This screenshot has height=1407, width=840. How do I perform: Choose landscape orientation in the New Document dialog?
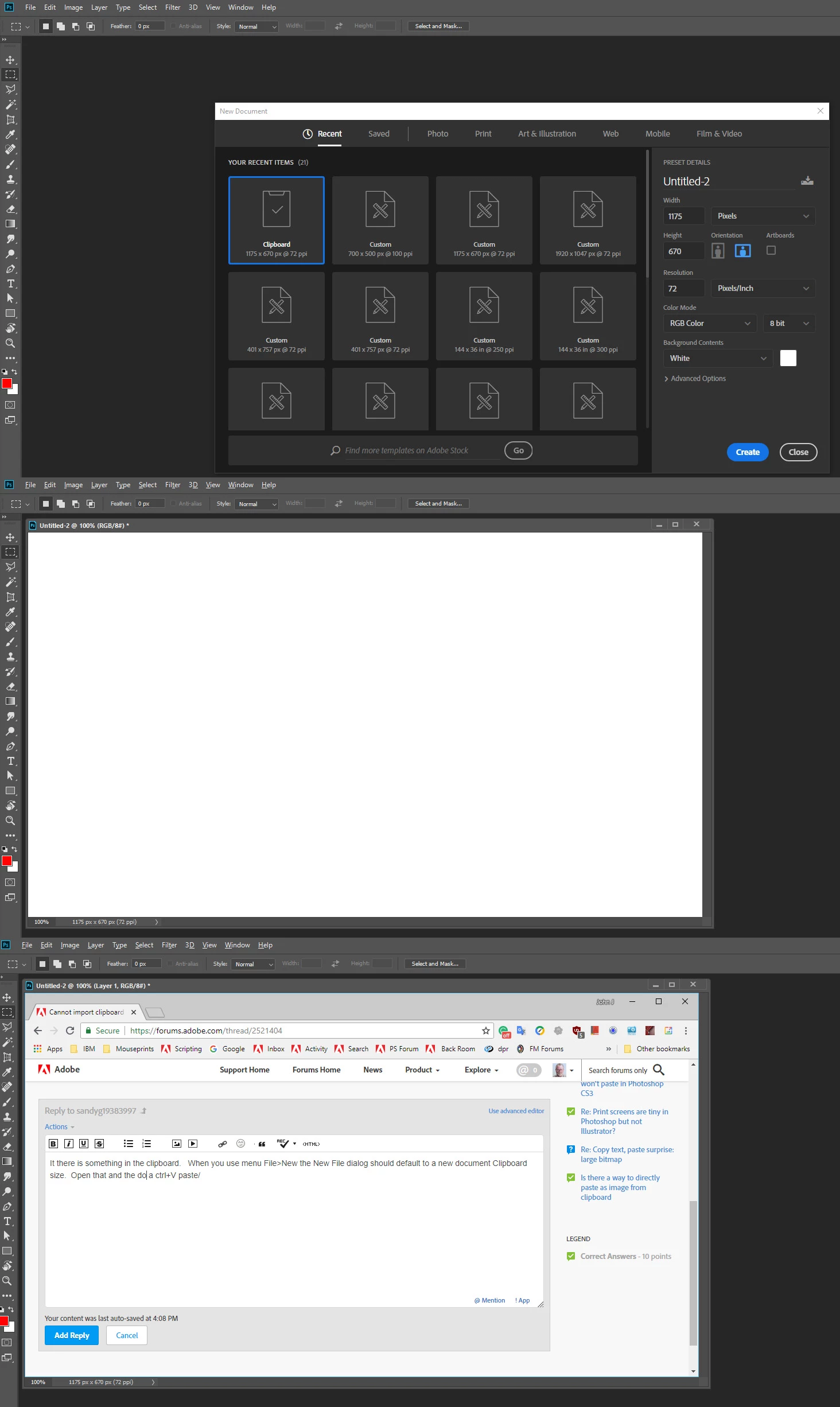pos(743,251)
